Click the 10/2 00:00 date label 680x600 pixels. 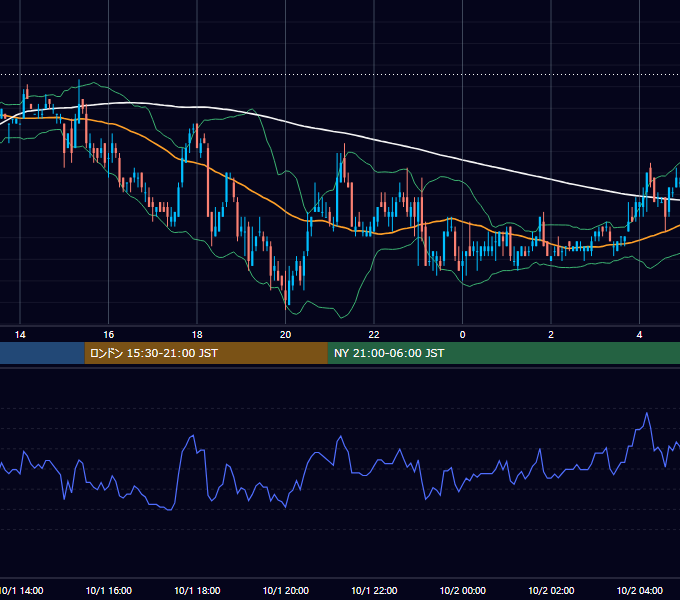(x=462, y=590)
